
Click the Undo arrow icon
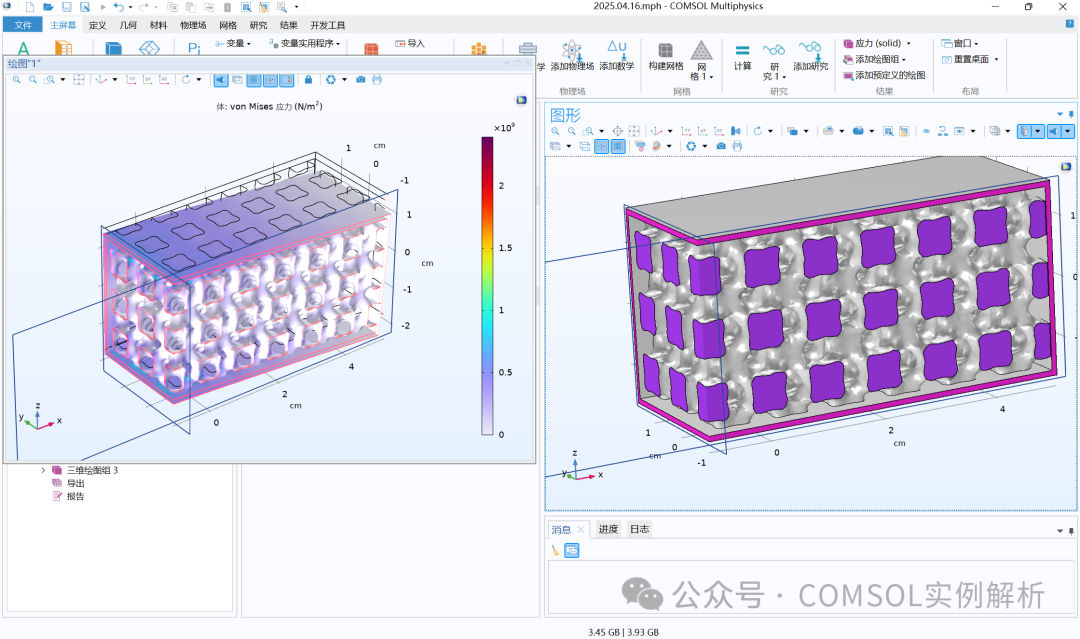[x=118, y=7]
